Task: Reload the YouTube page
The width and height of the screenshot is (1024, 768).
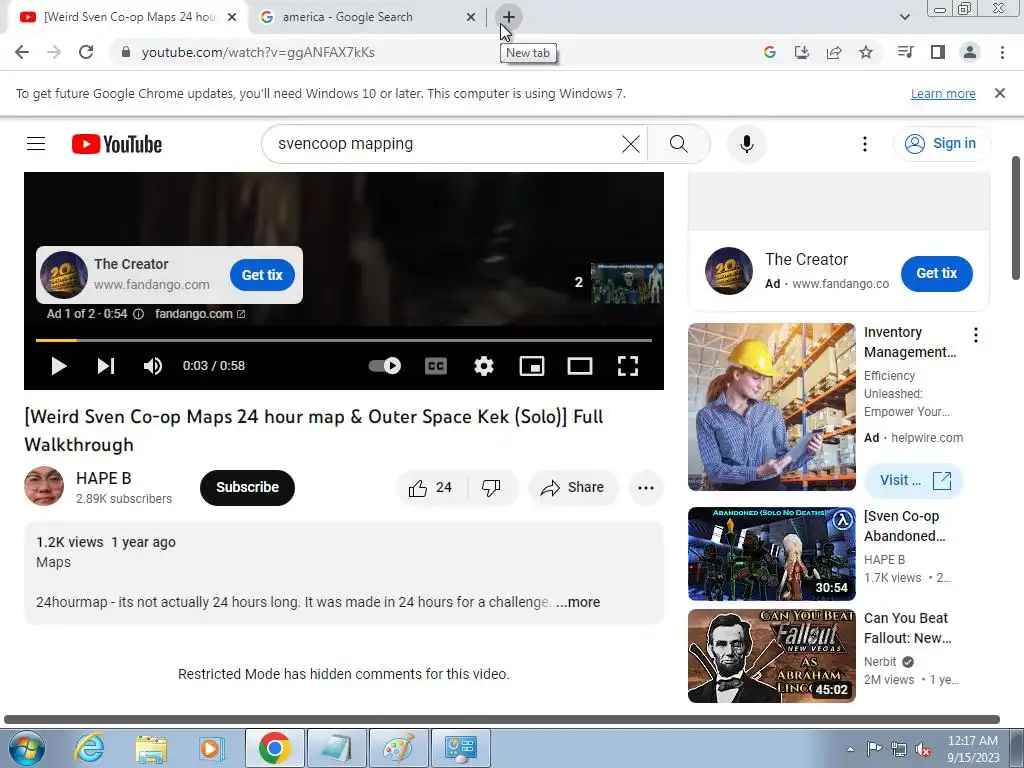Action: click(x=86, y=52)
